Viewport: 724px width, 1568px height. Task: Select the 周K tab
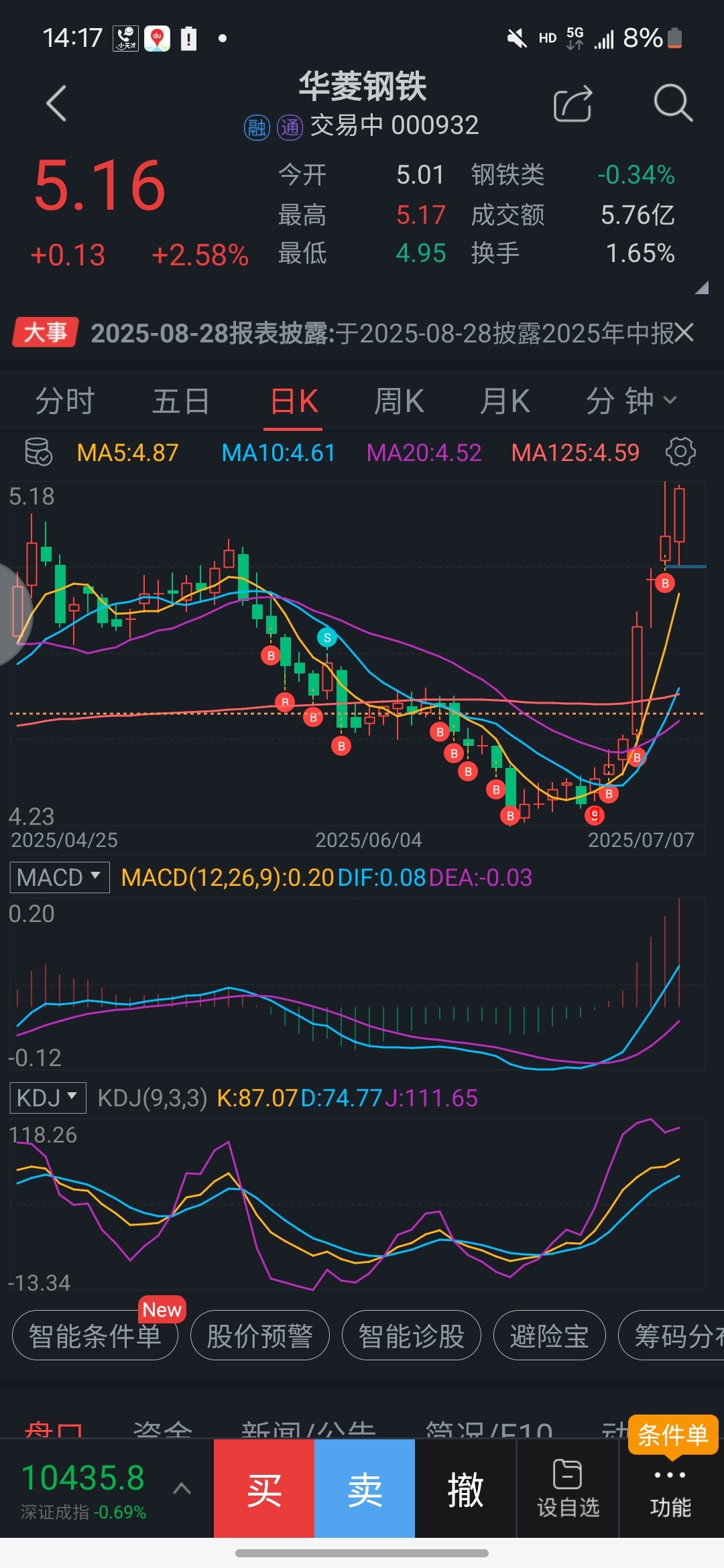point(399,401)
